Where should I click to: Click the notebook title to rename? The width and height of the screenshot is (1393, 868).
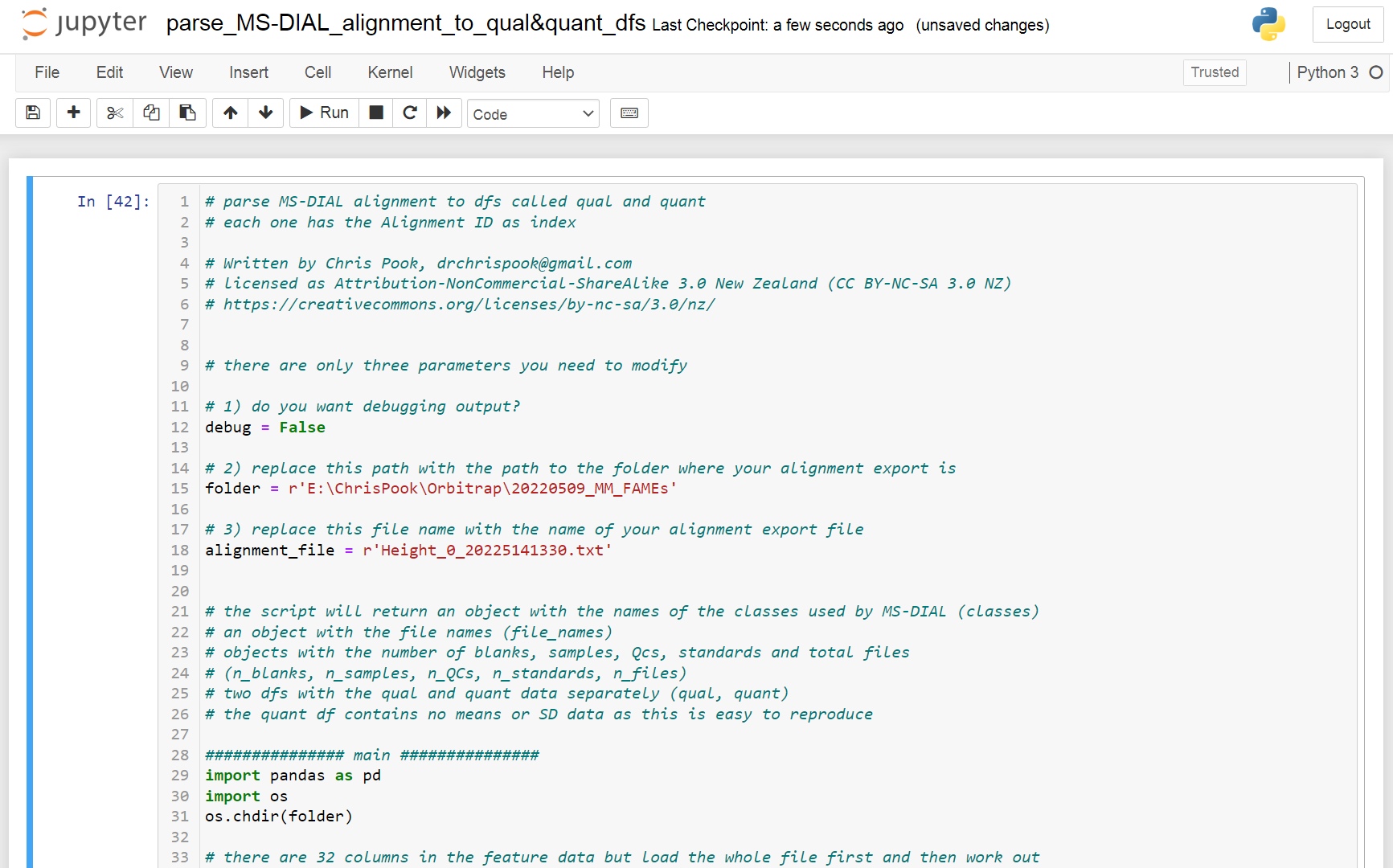click(x=405, y=23)
